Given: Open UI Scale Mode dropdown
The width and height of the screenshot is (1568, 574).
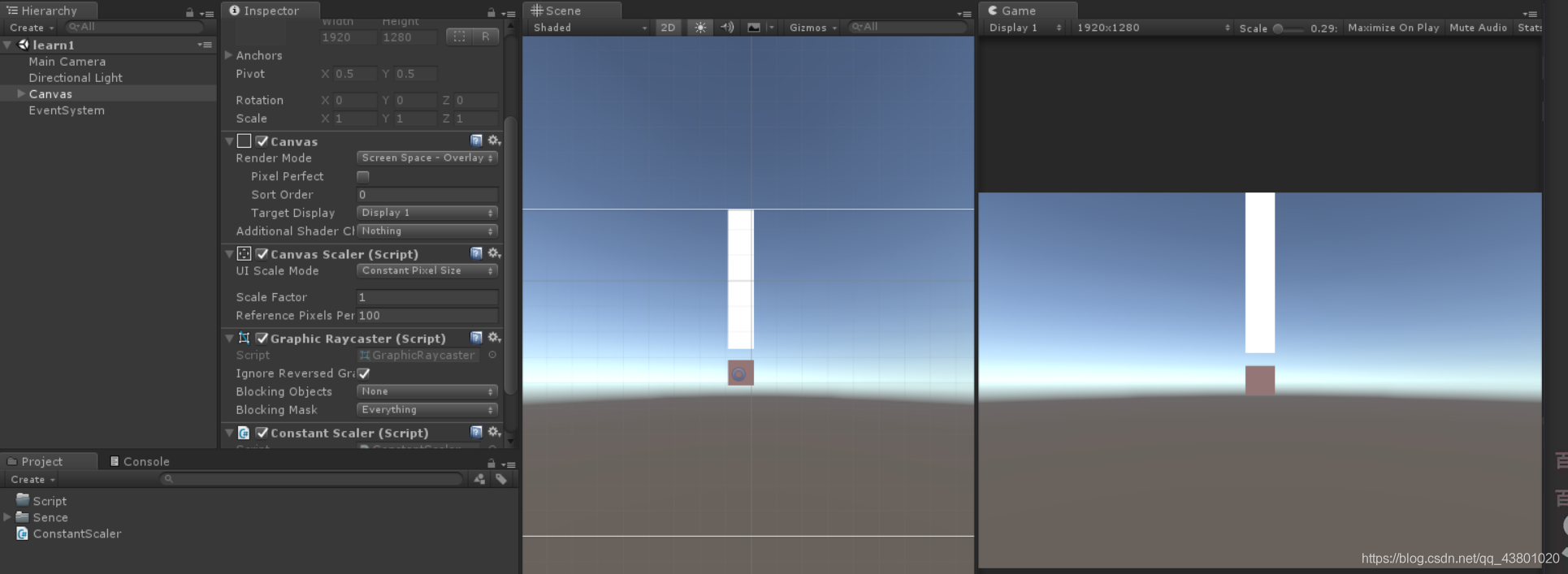Looking at the screenshot, I should pos(427,270).
